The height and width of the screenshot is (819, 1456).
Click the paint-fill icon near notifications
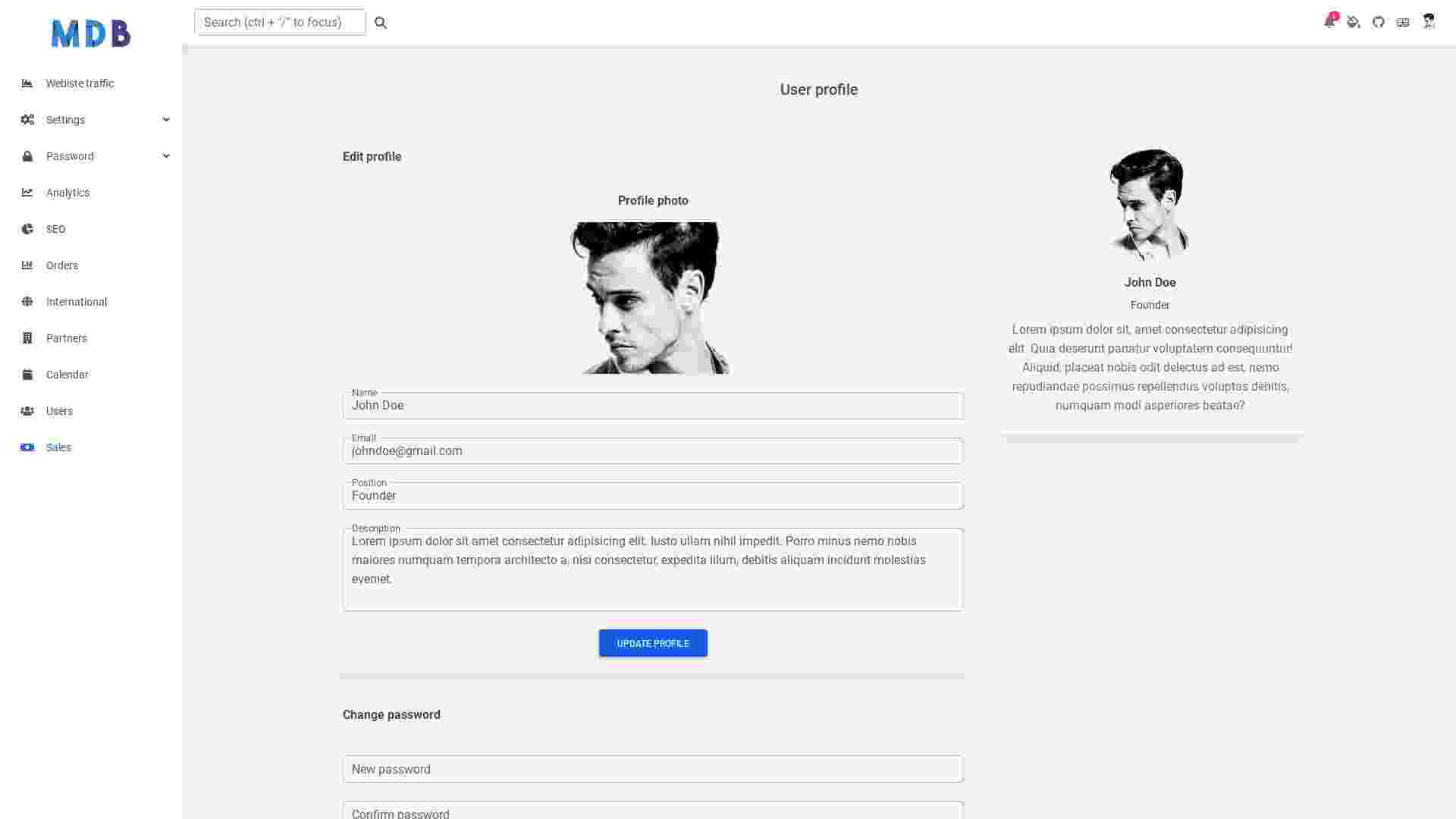click(1353, 22)
